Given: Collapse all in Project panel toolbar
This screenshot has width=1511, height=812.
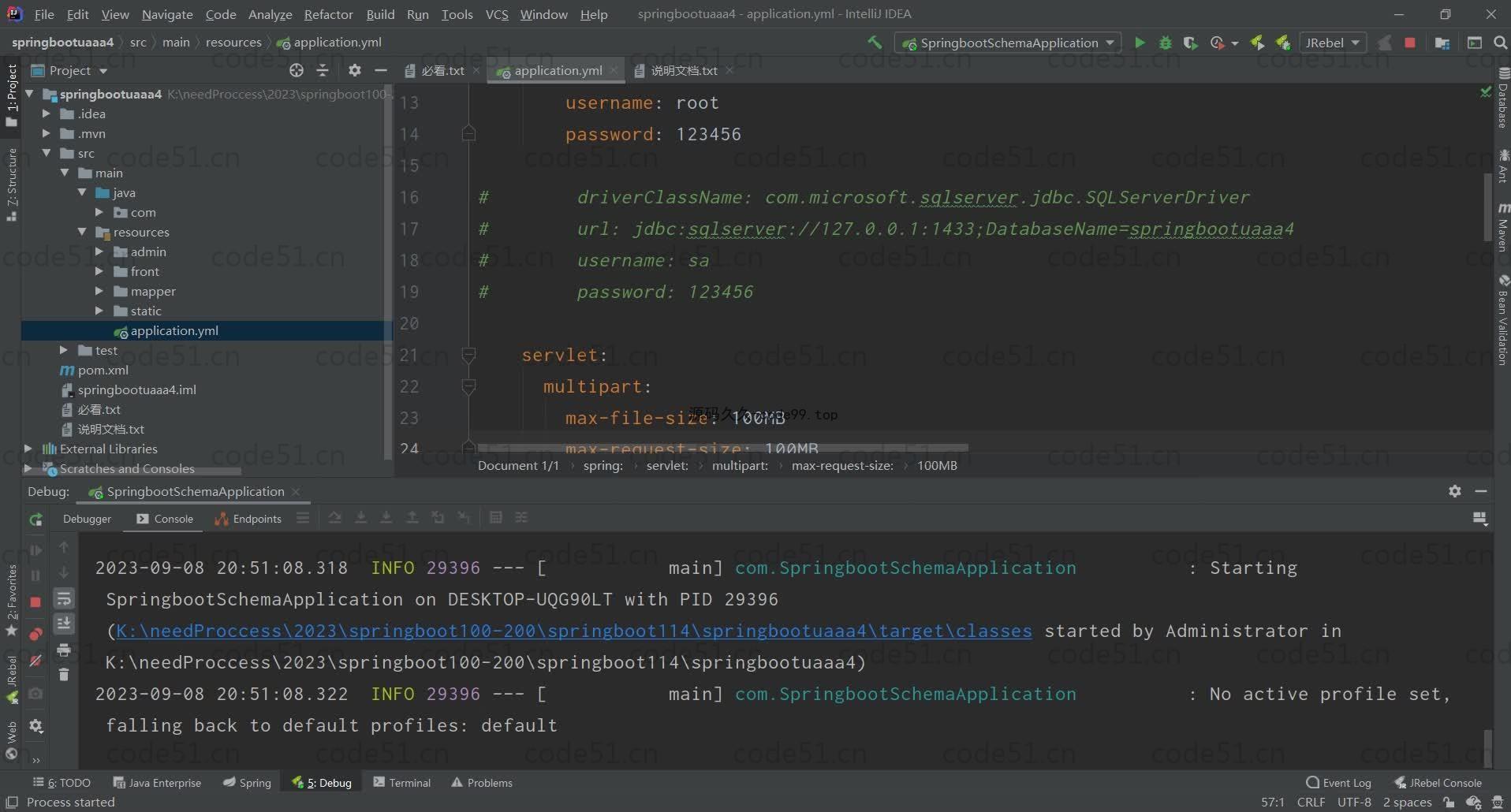Looking at the screenshot, I should pos(323,70).
